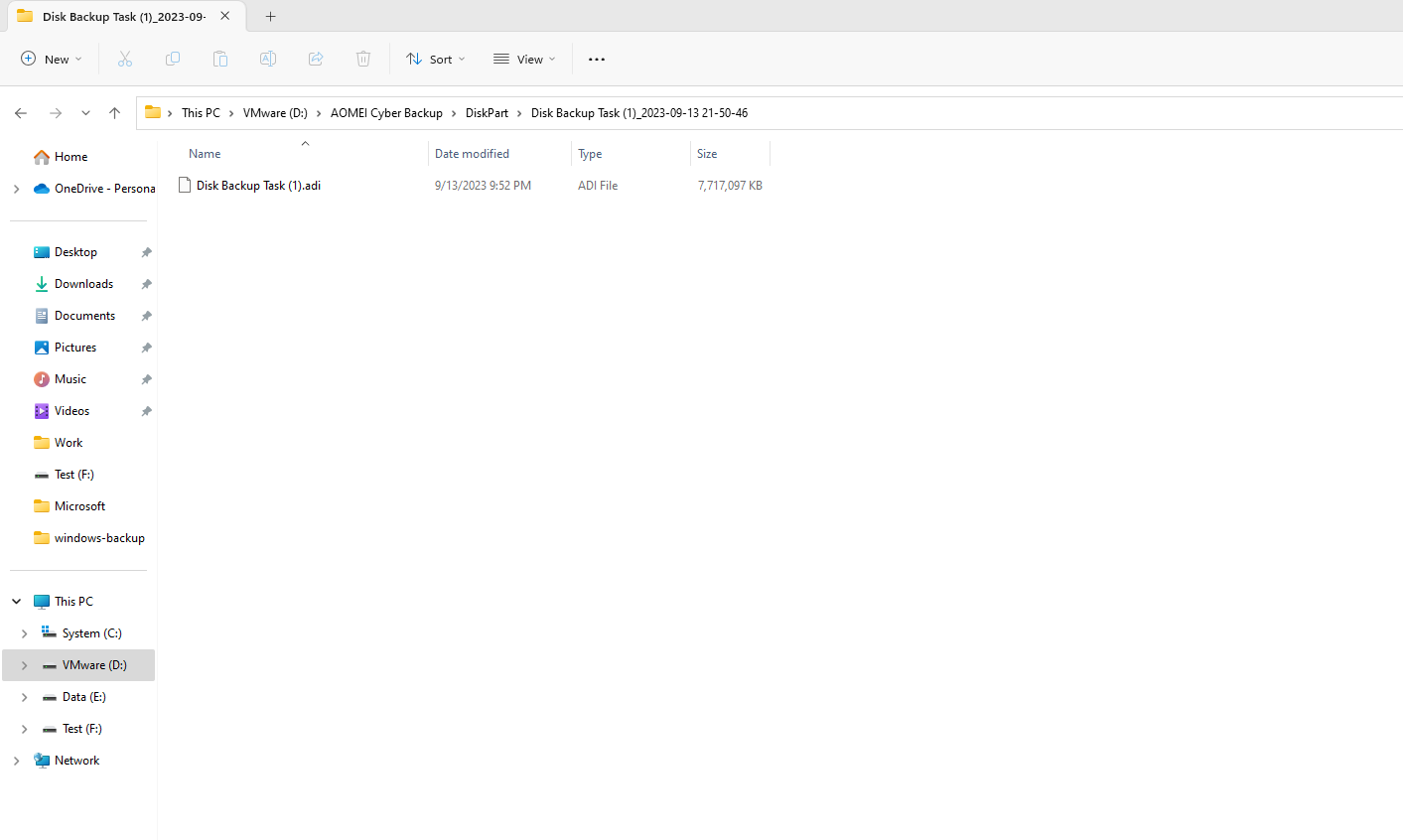This screenshot has height=840, width=1403.
Task: Open the Sort dropdown menu
Action: point(436,59)
